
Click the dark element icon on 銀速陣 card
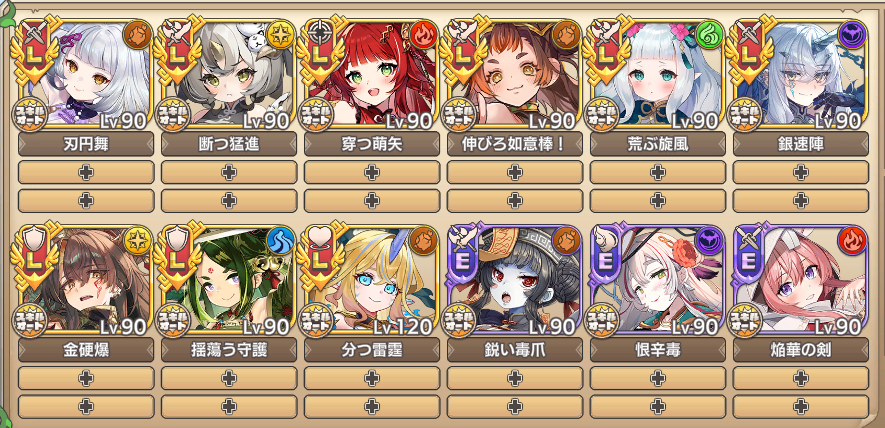[x=851, y=34]
